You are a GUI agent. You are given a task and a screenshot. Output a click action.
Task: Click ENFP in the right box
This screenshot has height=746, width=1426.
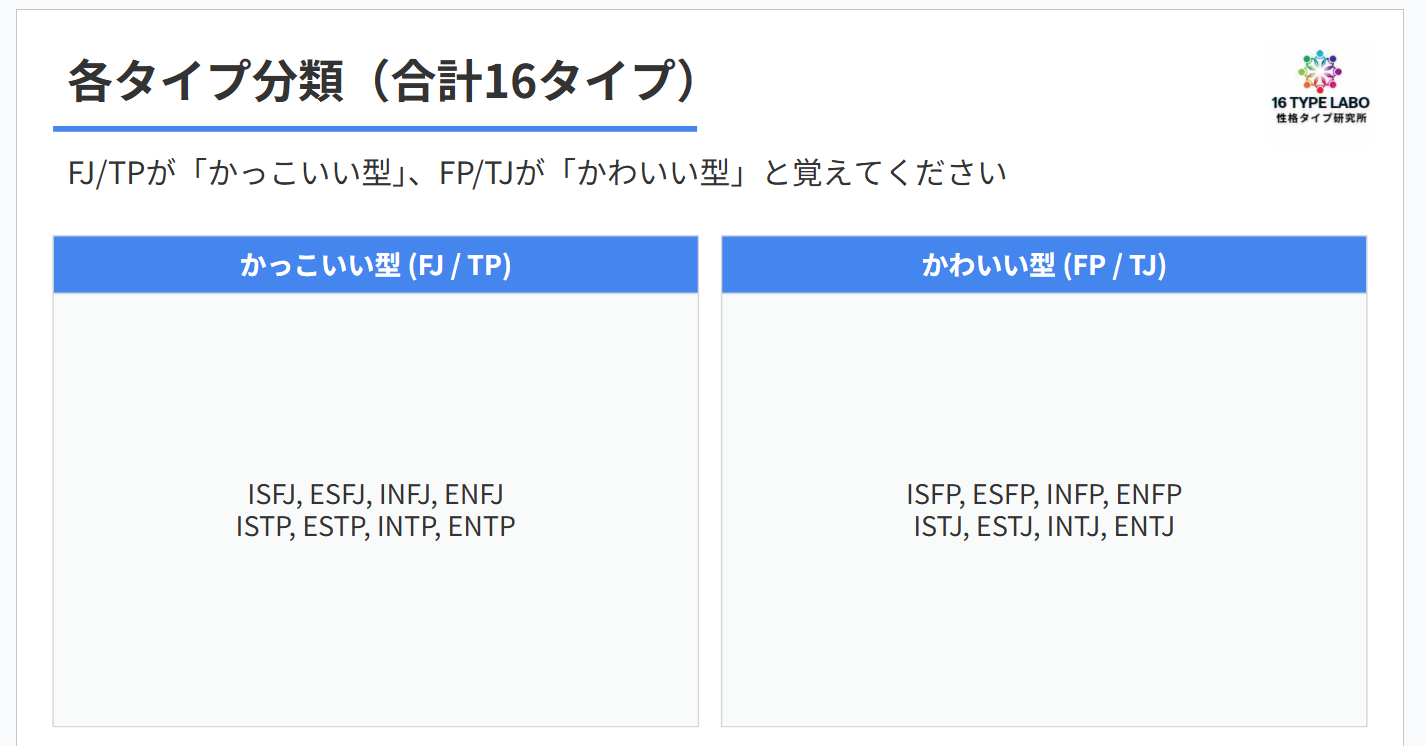(1149, 495)
